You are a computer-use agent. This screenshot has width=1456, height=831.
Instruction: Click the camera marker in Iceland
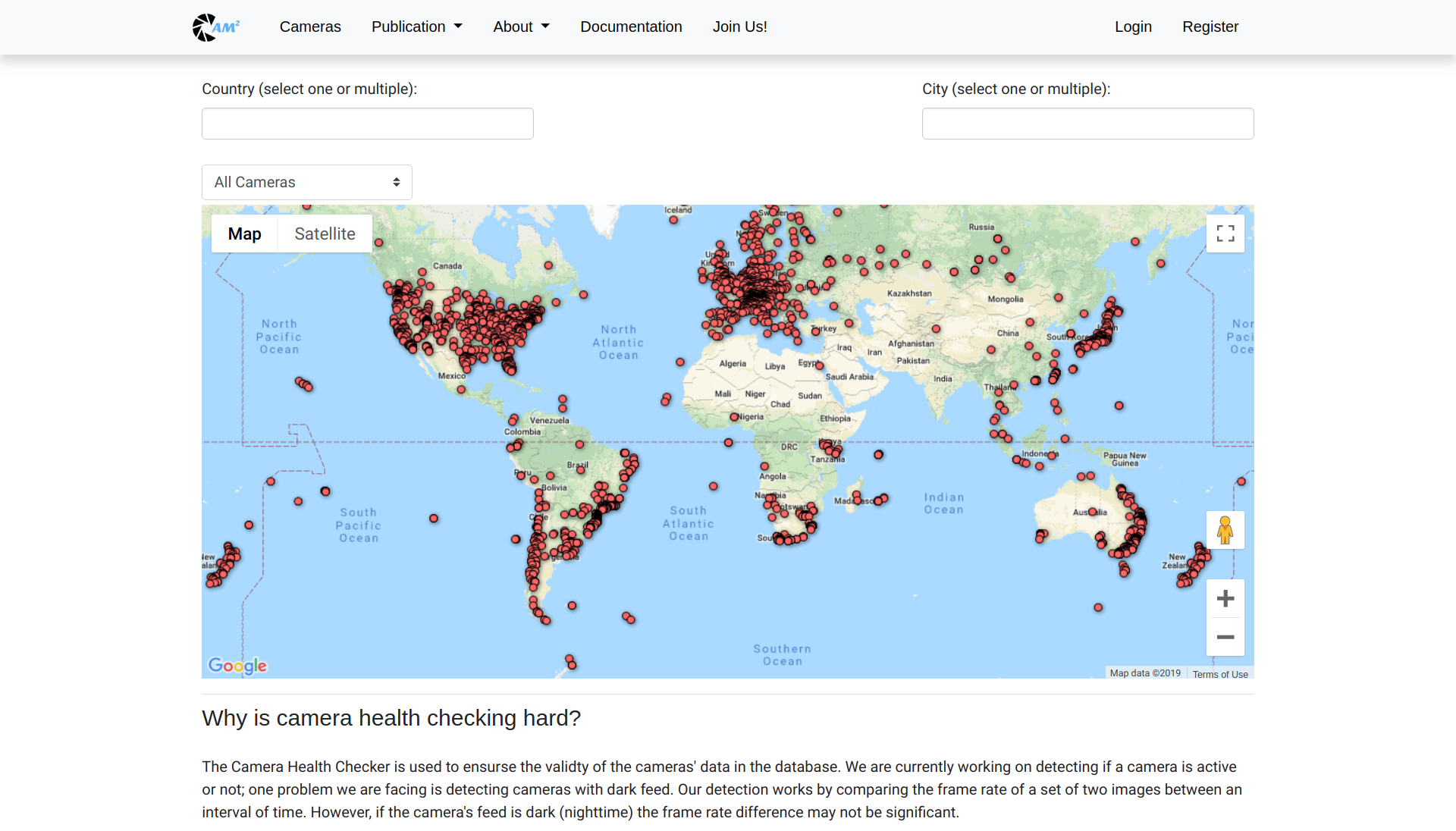(x=673, y=220)
